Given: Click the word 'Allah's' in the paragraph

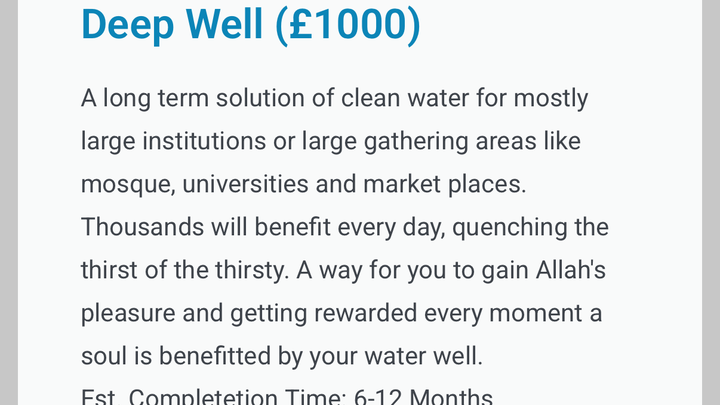Looking at the screenshot, I should (x=571, y=270).
